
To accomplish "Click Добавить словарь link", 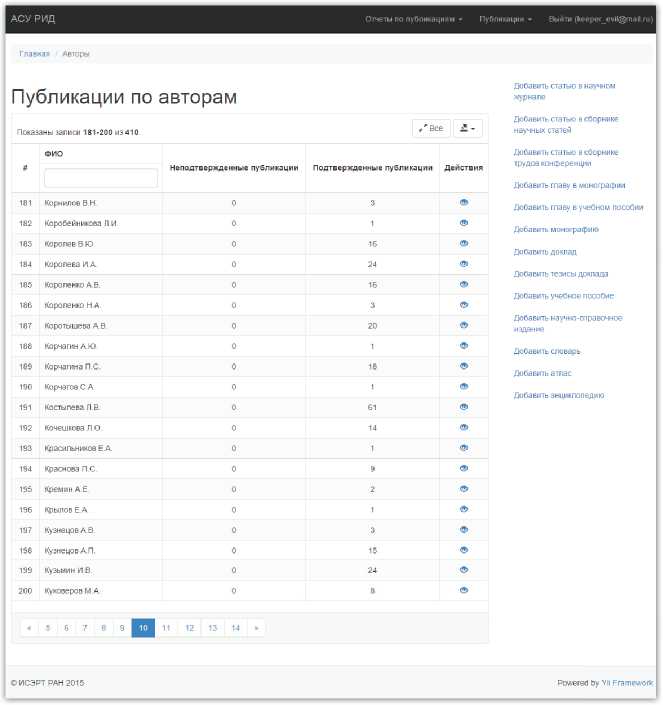I will pos(547,351).
